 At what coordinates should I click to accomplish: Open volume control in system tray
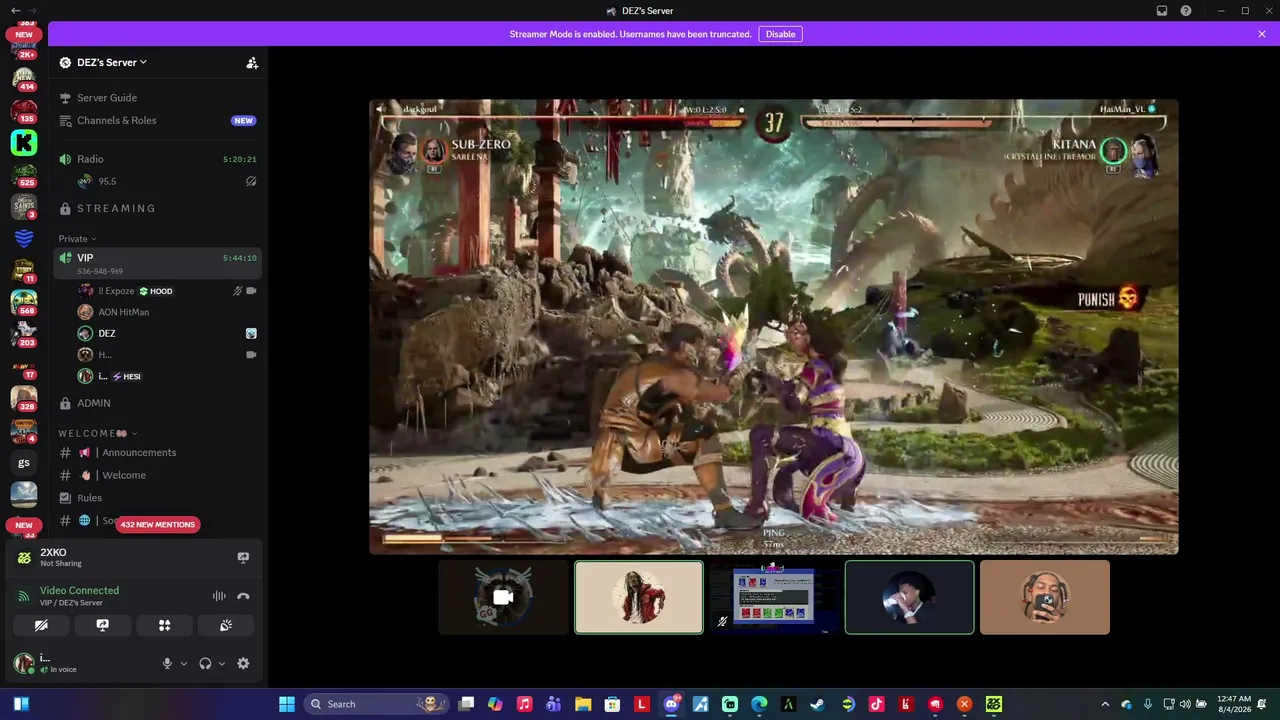click(1186, 704)
